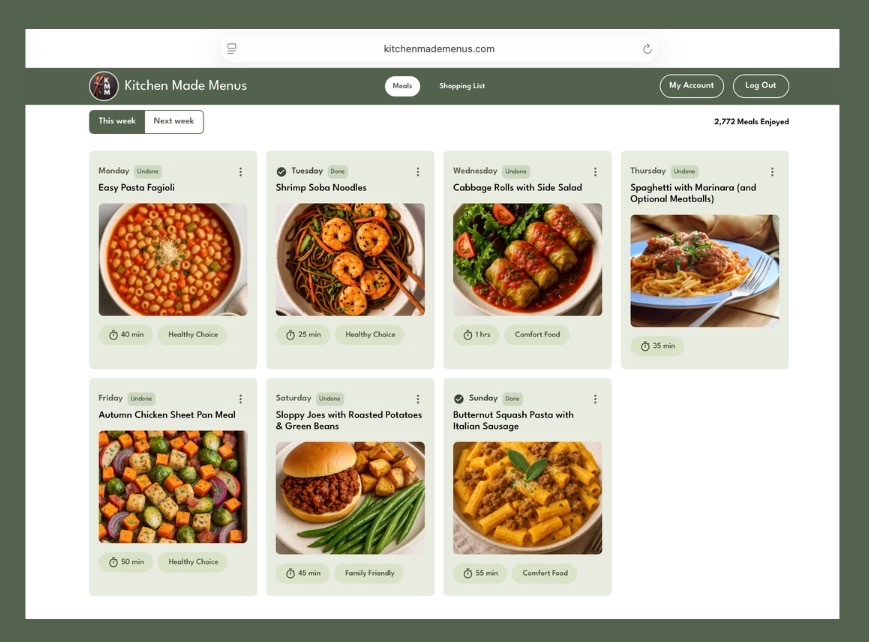Click the Kitchen Made Menus logo icon

click(104, 86)
